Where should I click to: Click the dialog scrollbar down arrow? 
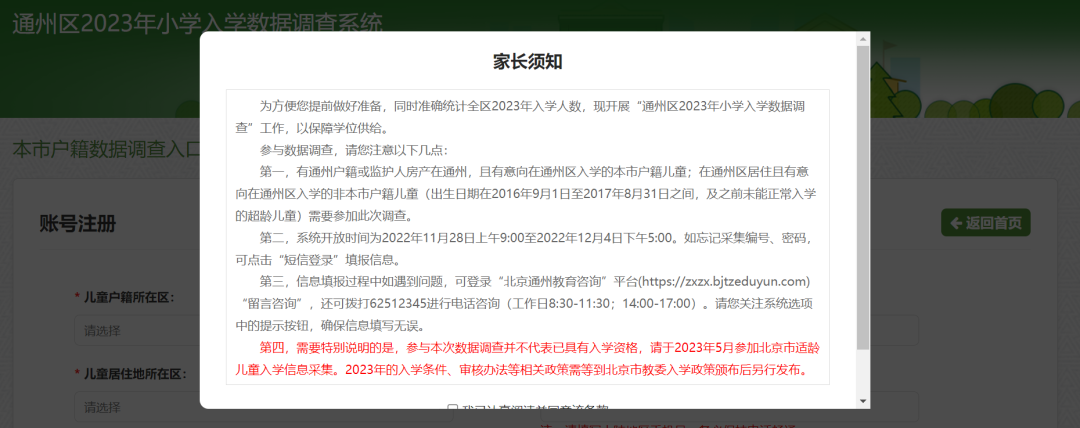(x=863, y=400)
